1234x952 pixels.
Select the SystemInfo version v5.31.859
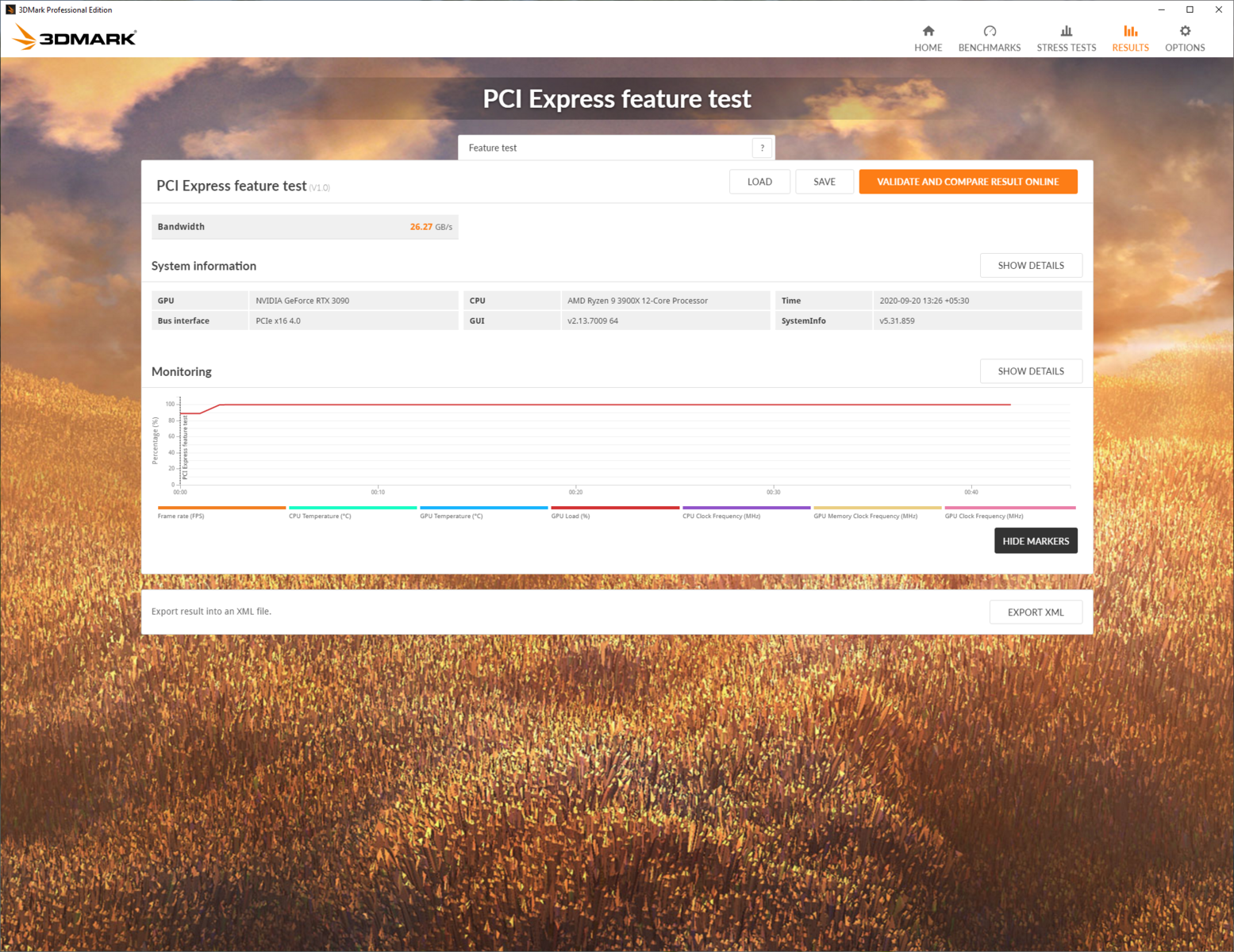897,321
